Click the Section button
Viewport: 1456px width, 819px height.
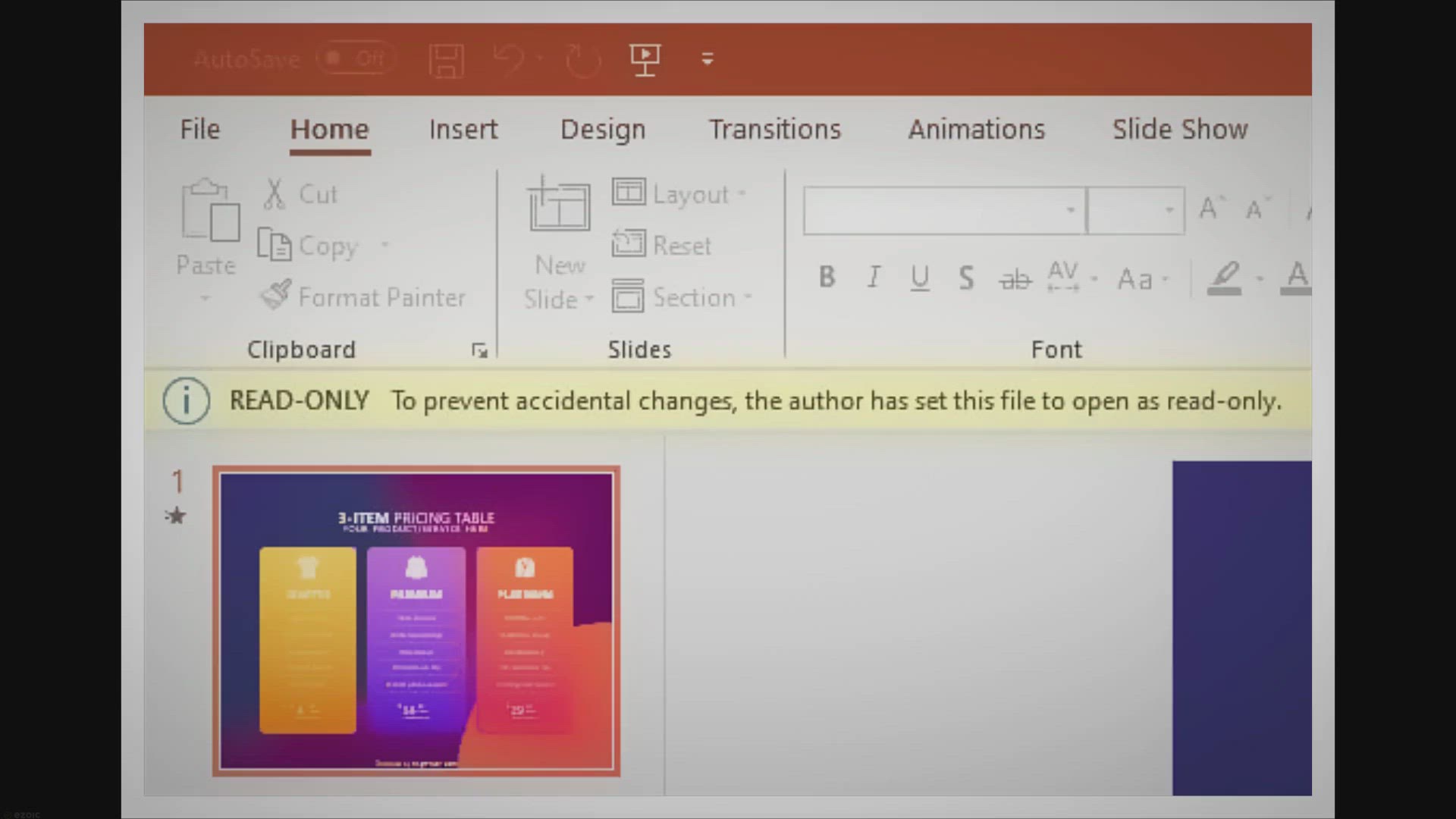681,297
